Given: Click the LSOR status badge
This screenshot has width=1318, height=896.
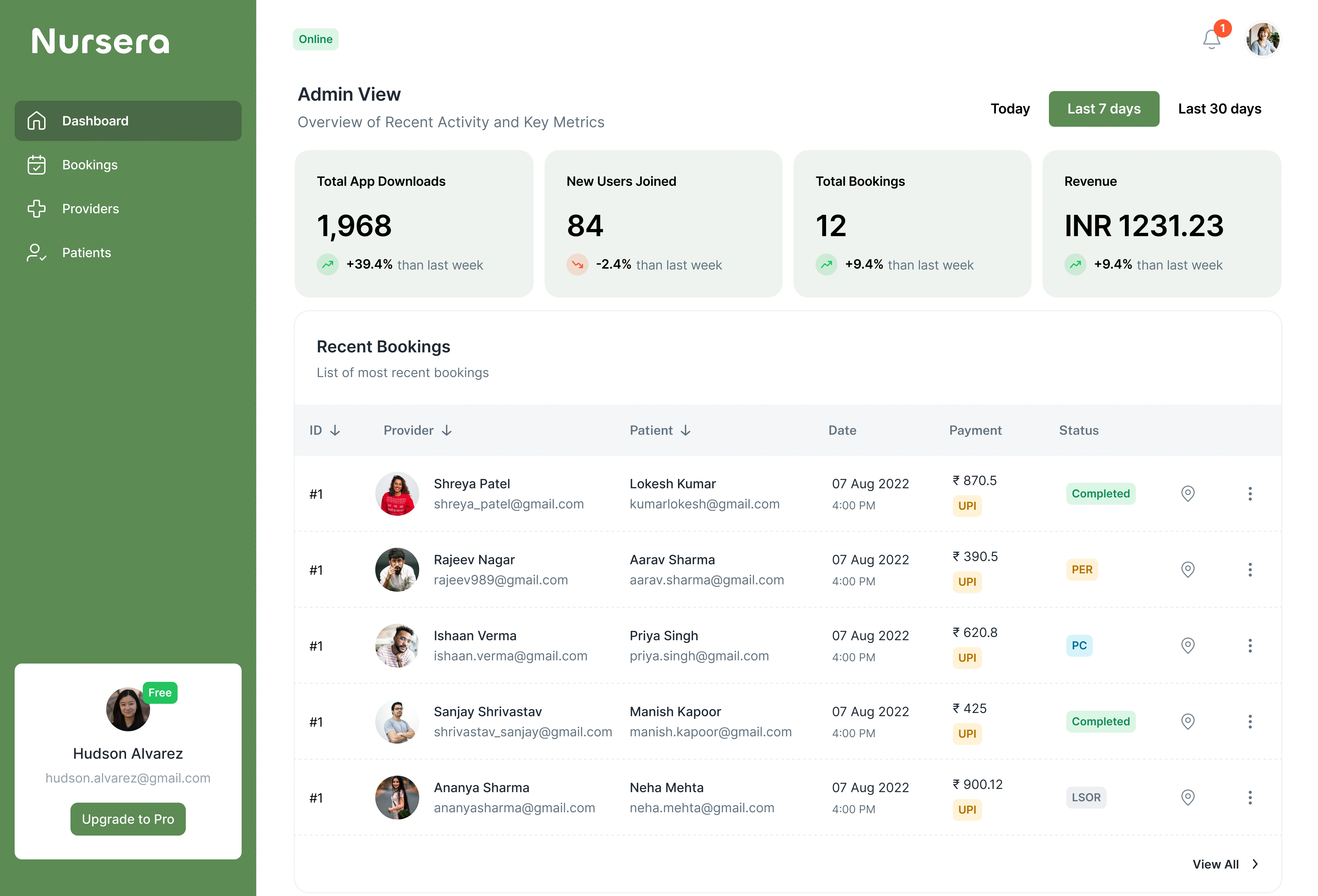Looking at the screenshot, I should tap(1086, 797).
